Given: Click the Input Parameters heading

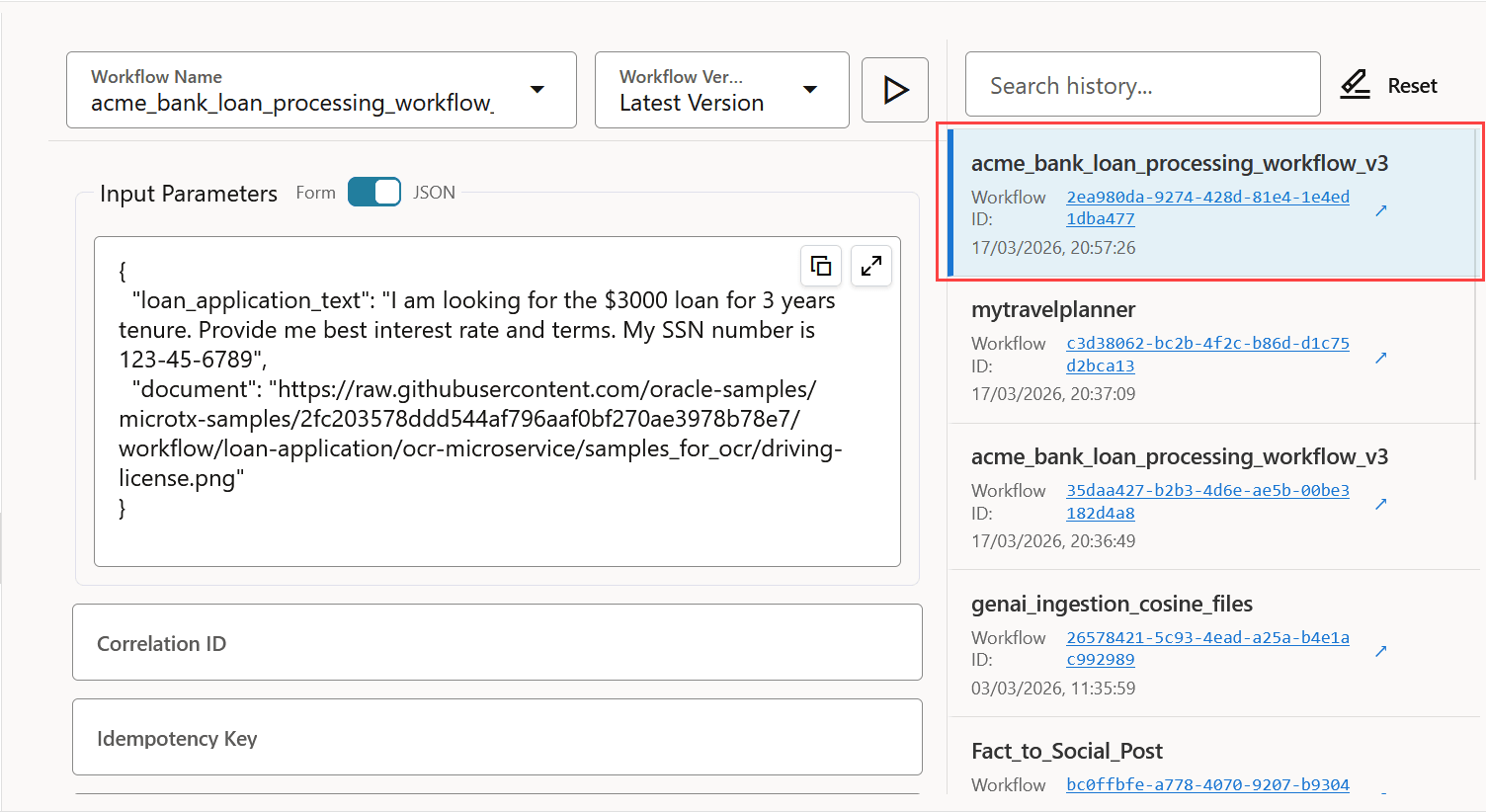Looking at the screenshot, I should point(188,194).
